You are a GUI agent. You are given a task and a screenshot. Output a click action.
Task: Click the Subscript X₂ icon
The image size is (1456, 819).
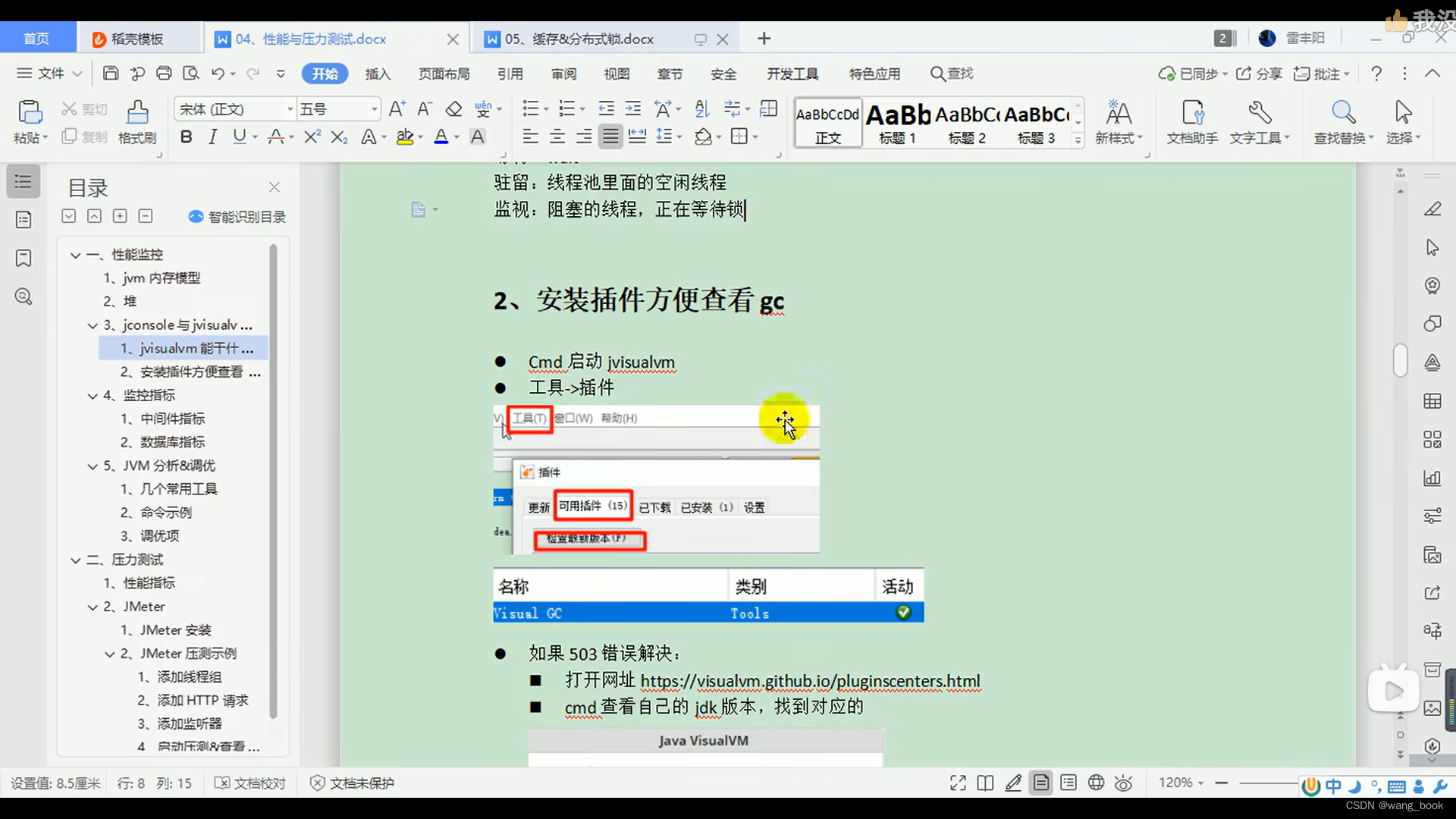click(340, 137)
